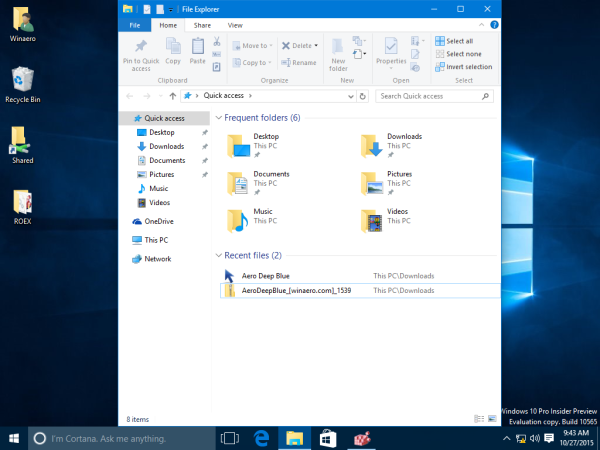
Task: Open Microsoft Edge from the taskbar
Action: [261, 439]
